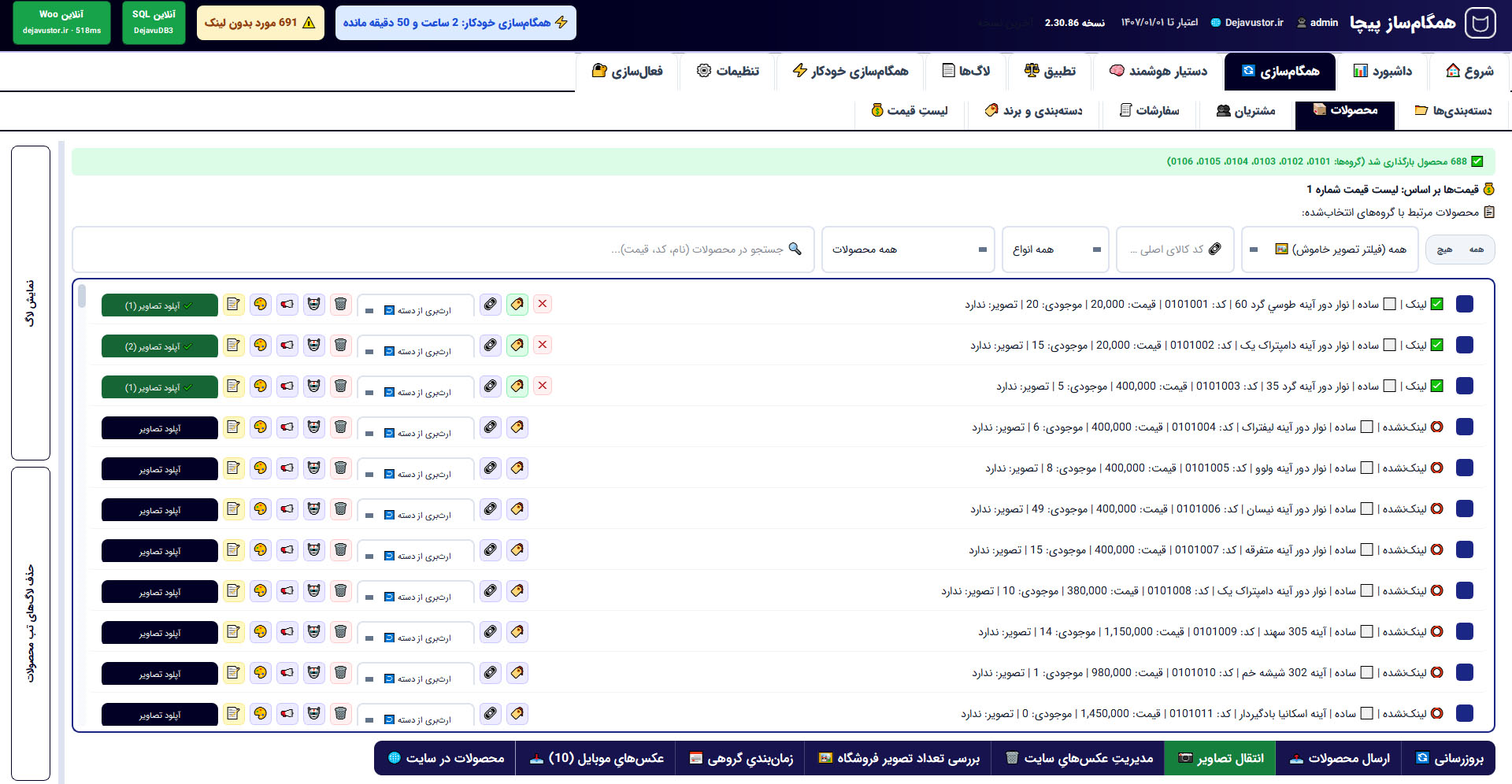Click the warning triangle in the unlinked items badge
This screenshot has width=1512, height=784.
pos(309,23)
